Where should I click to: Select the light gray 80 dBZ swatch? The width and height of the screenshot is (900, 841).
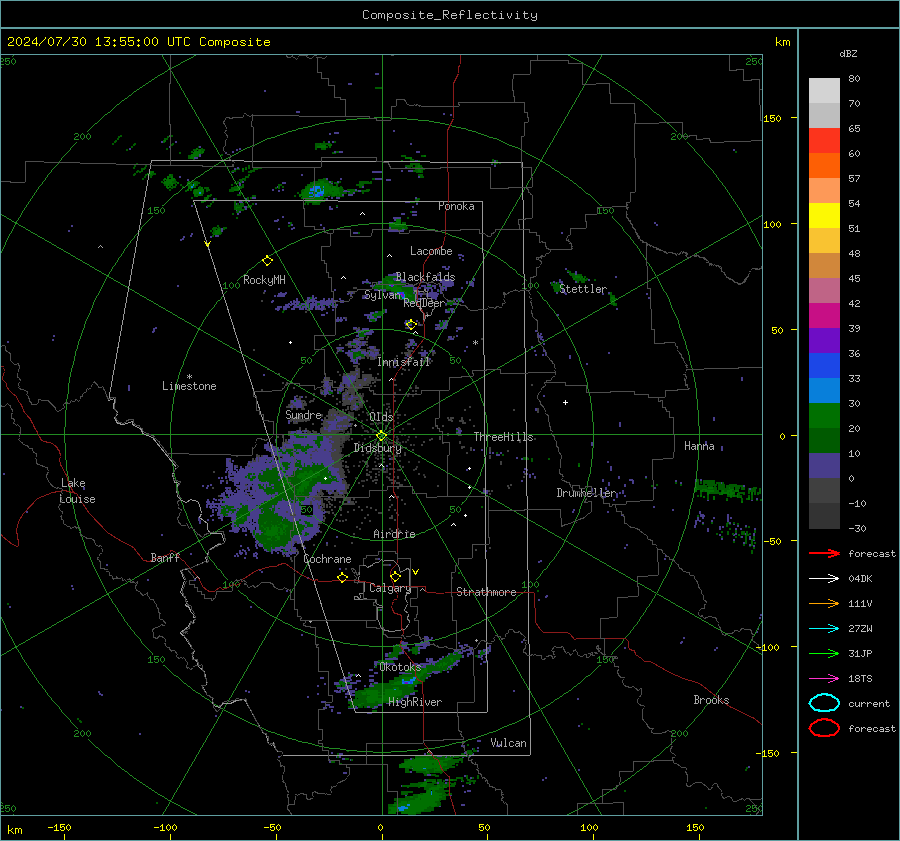click(824, 90)
